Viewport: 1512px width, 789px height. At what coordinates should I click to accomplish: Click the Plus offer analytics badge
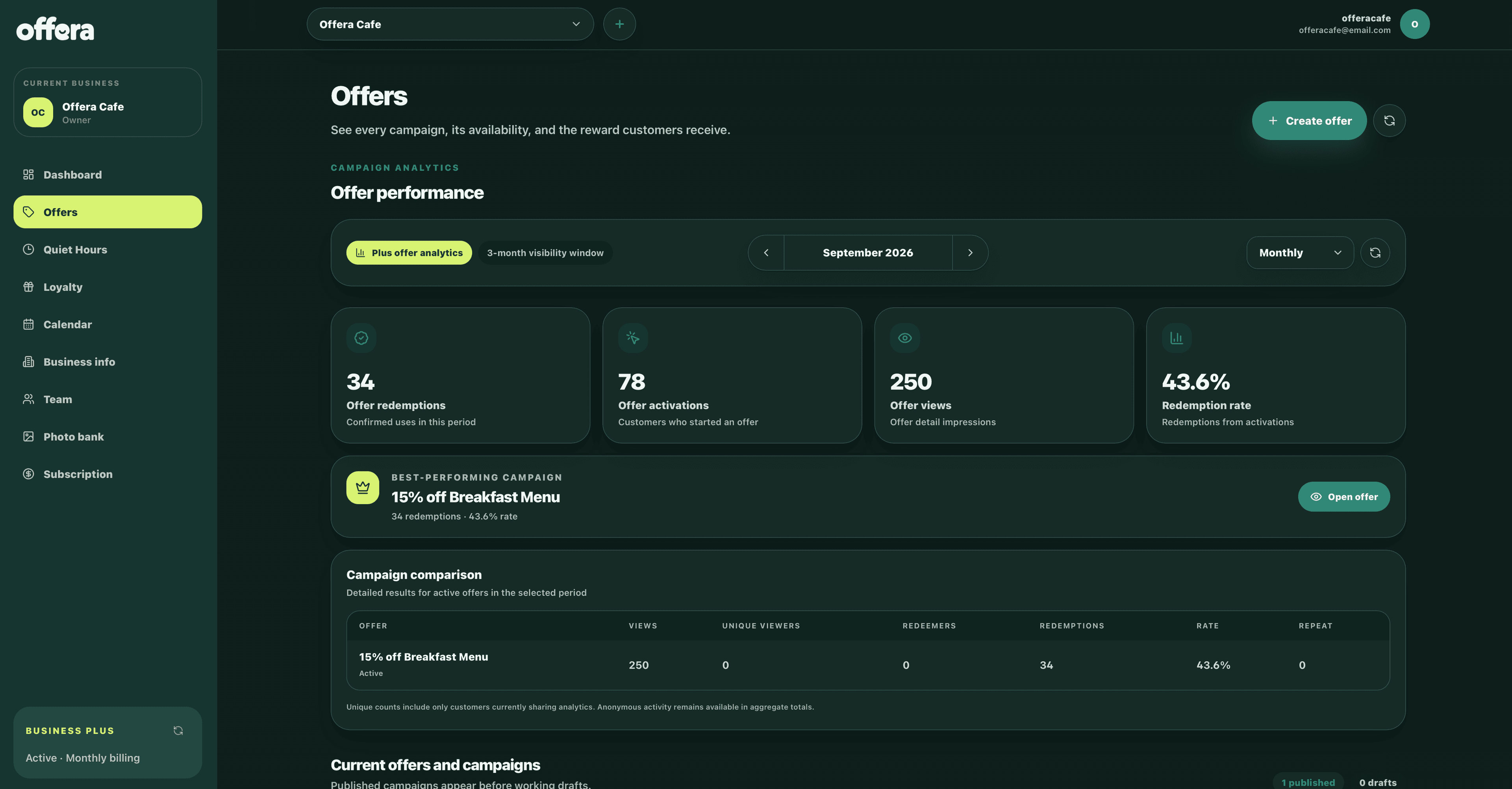(x=409, y=253)
